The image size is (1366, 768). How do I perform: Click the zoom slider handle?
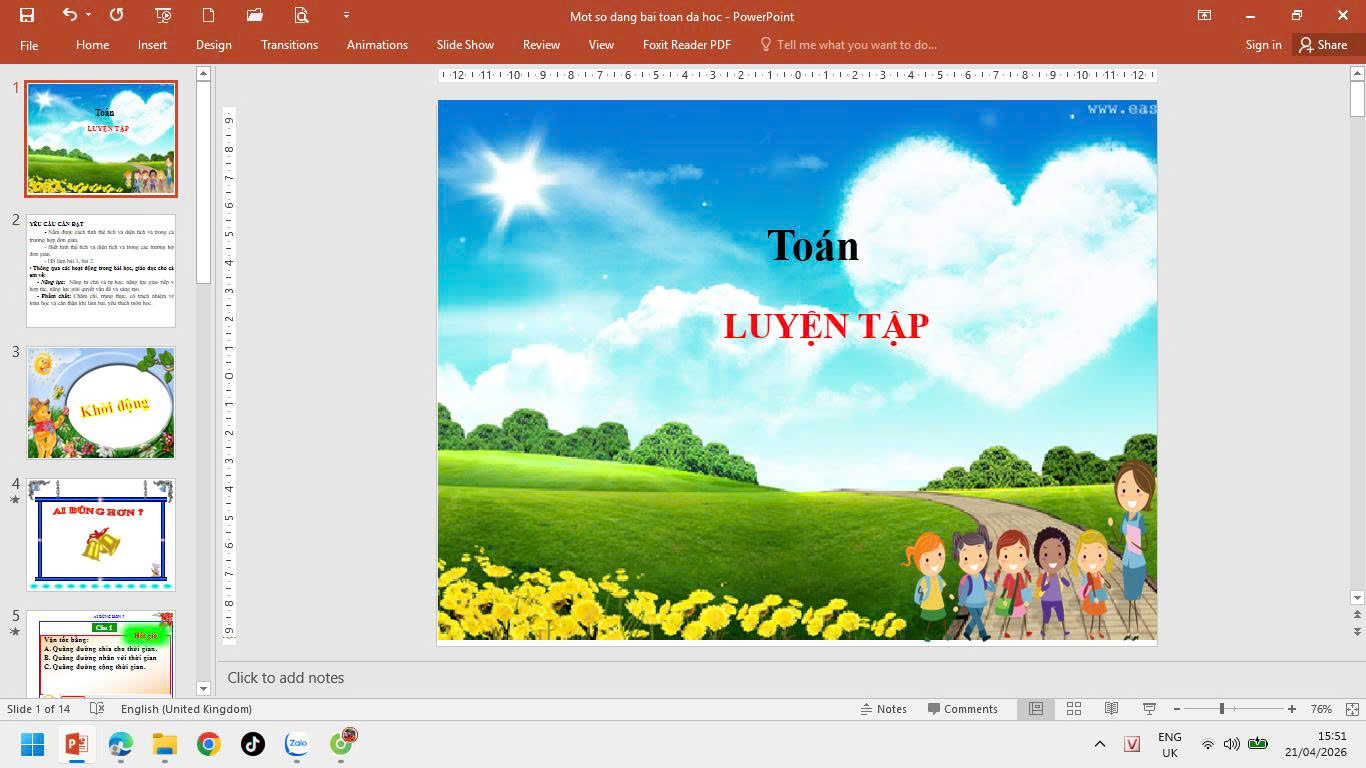click(1221, 709)
